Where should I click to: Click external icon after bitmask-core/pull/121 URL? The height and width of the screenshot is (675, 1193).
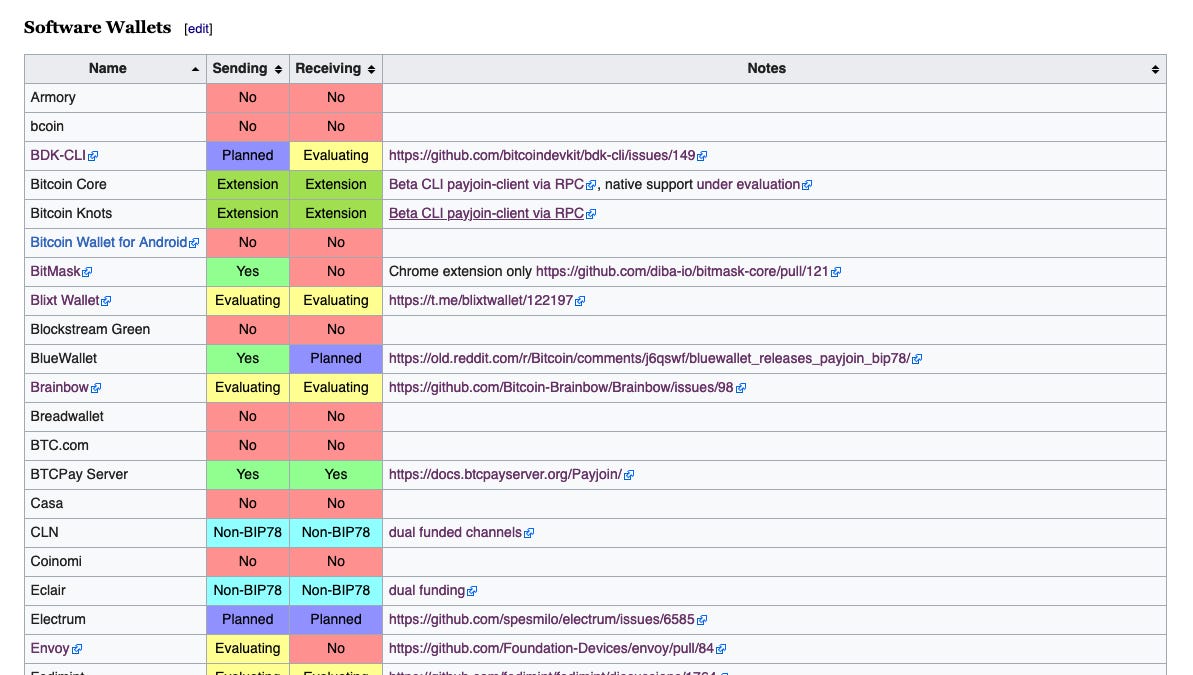tap(836, 272)
